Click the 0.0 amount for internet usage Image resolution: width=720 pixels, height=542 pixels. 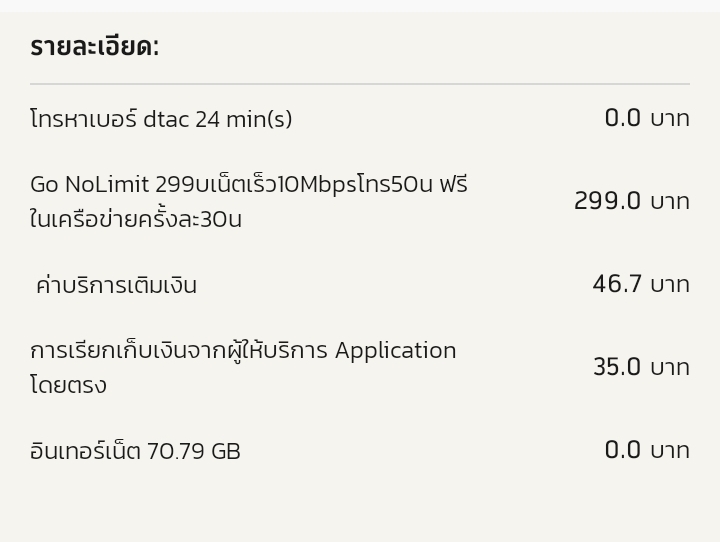622,450
